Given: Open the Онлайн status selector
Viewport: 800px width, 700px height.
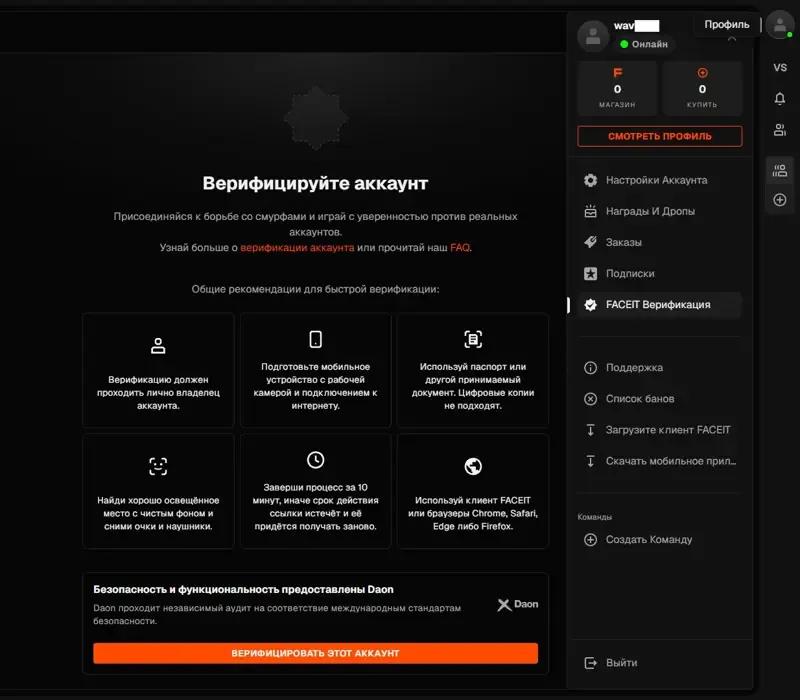Looking at the screenshot, I should click(644, 44).
